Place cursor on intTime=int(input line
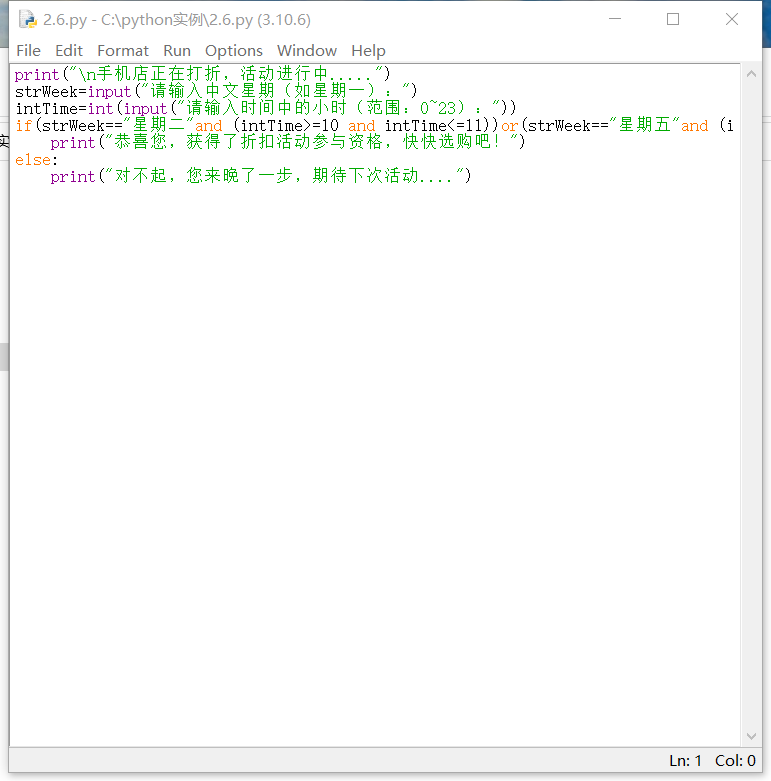This screenshot has height=781, width=771. (x=266, y=108)
